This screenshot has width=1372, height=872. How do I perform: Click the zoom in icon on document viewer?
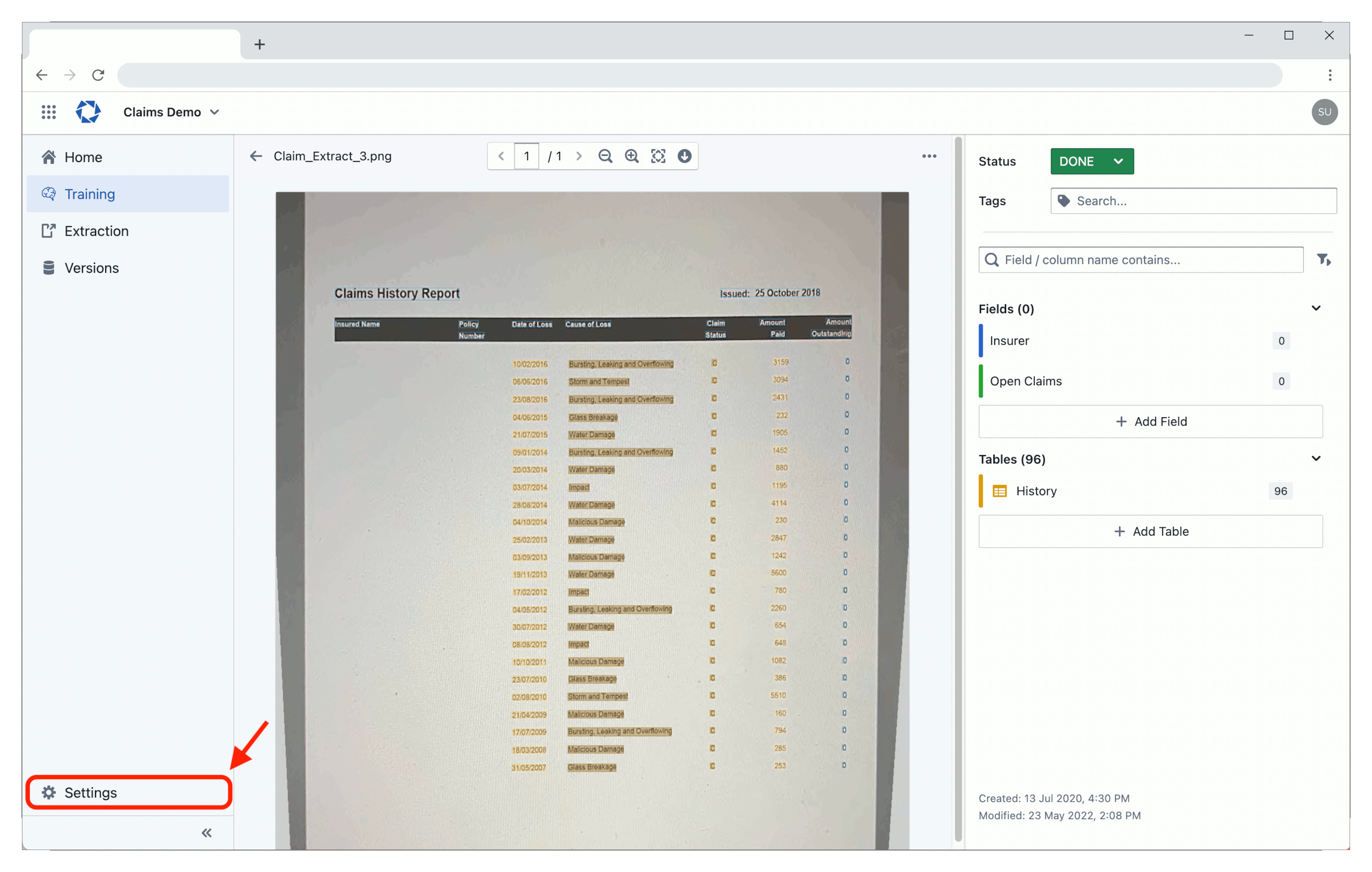633,157
